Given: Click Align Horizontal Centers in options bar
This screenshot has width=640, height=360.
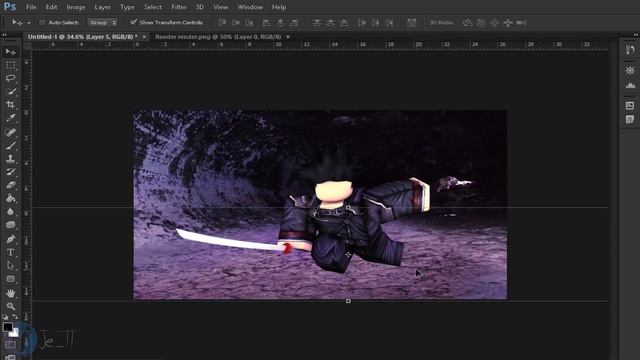Looking at the screenshot, I should click(280, 22).
